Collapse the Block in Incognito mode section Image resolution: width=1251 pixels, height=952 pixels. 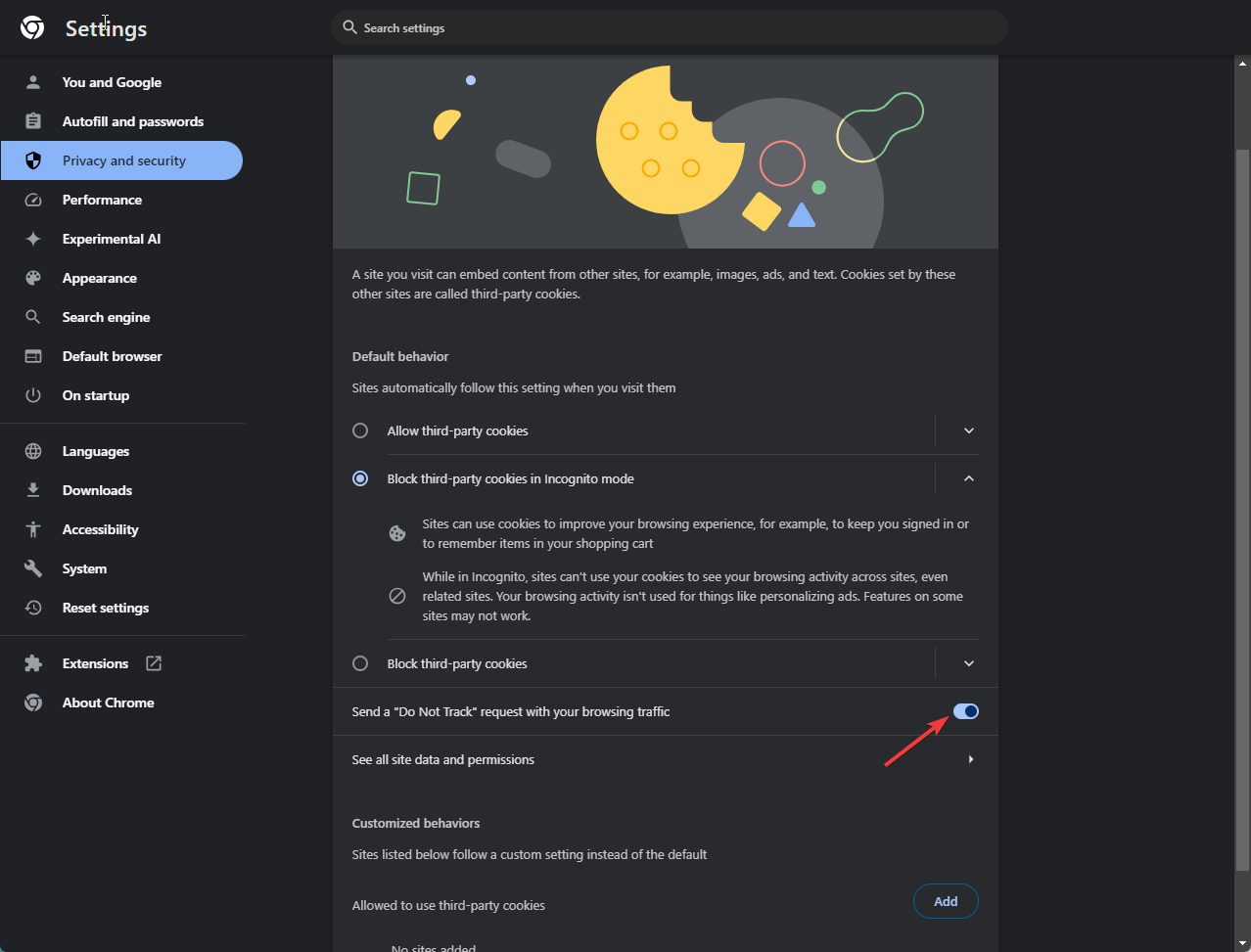(969, 478)
